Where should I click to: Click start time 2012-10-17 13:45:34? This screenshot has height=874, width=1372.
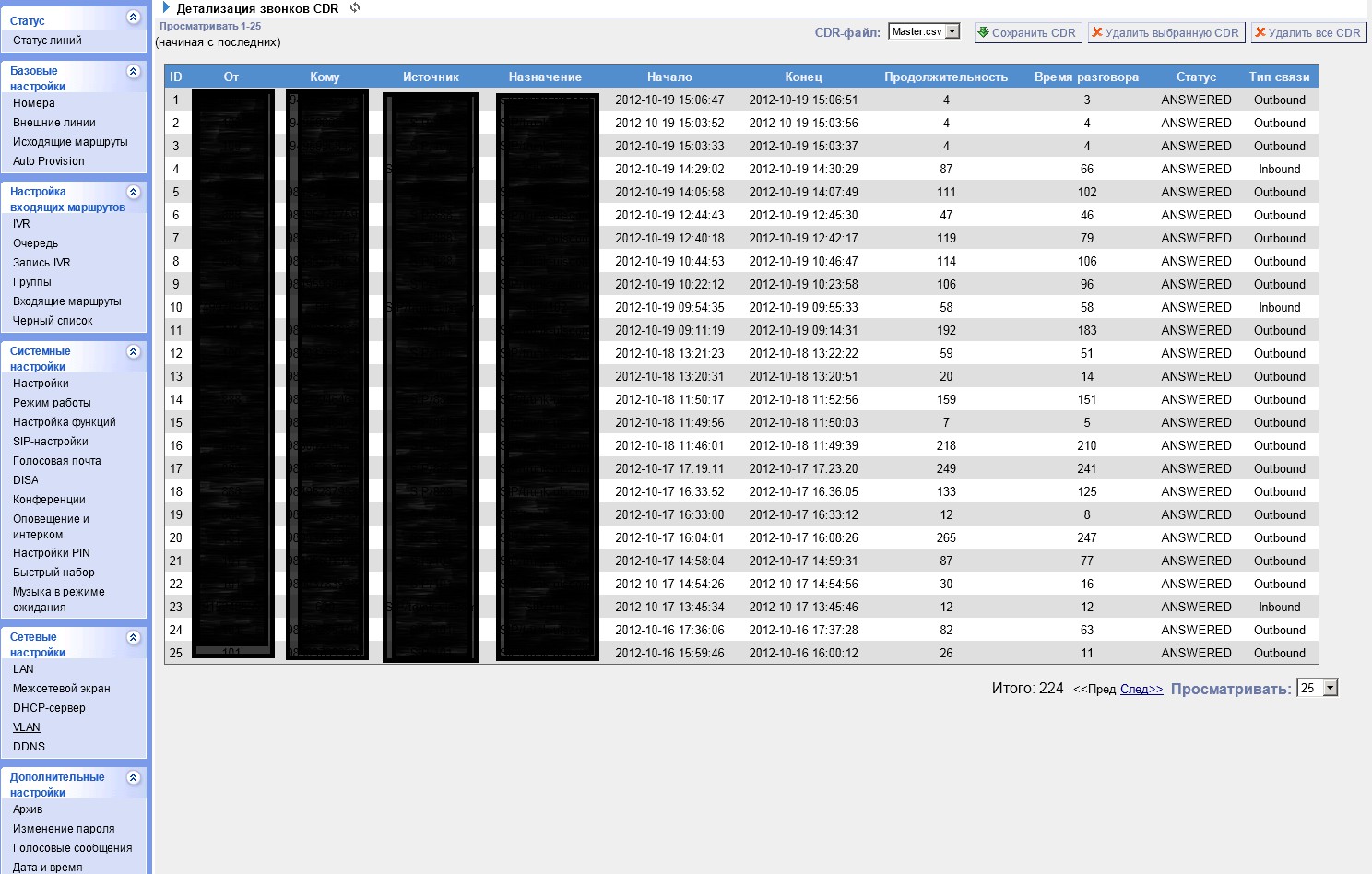pos(669,607)
